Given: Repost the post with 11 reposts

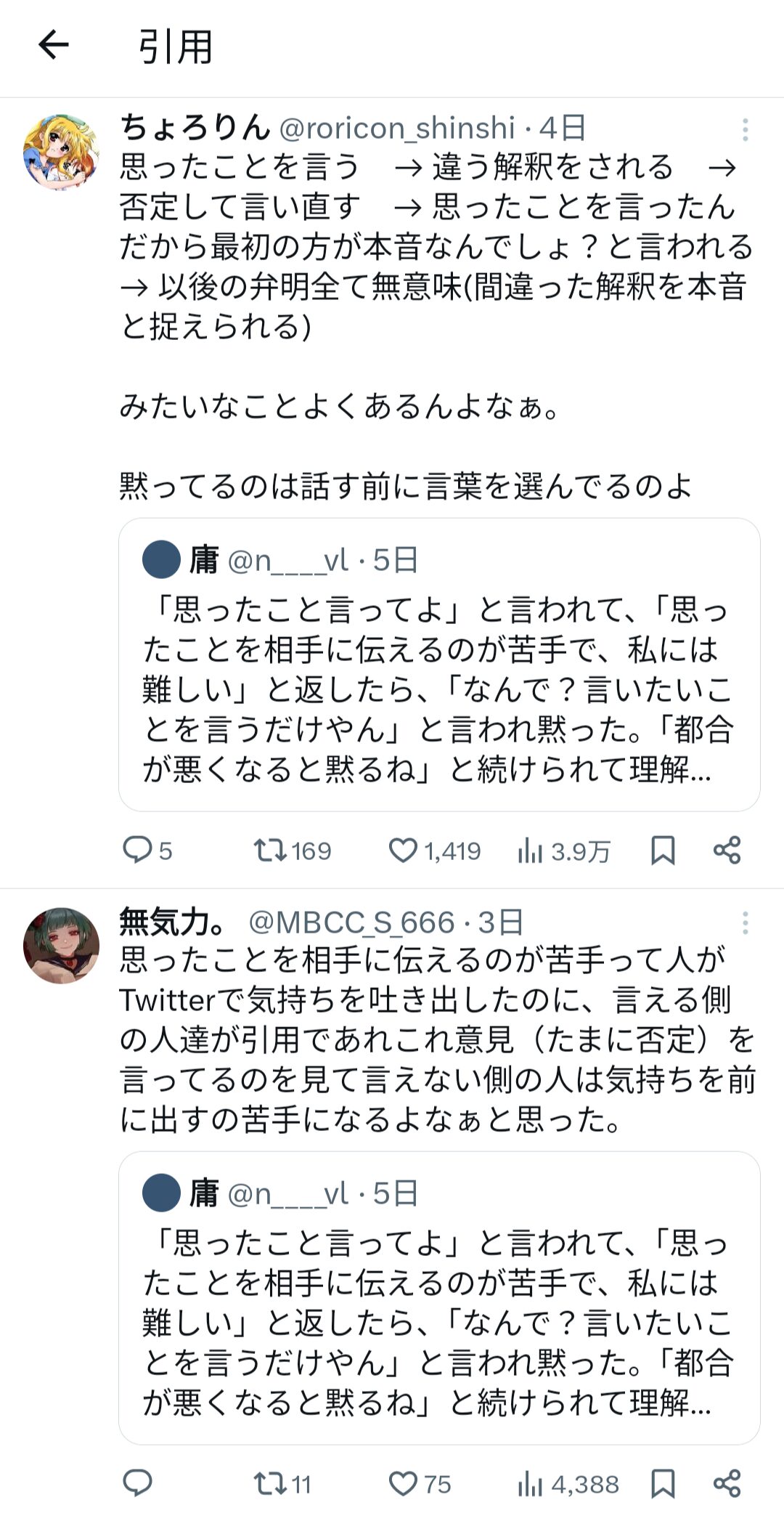Looking at the screenshot, I should (270, 1483).
